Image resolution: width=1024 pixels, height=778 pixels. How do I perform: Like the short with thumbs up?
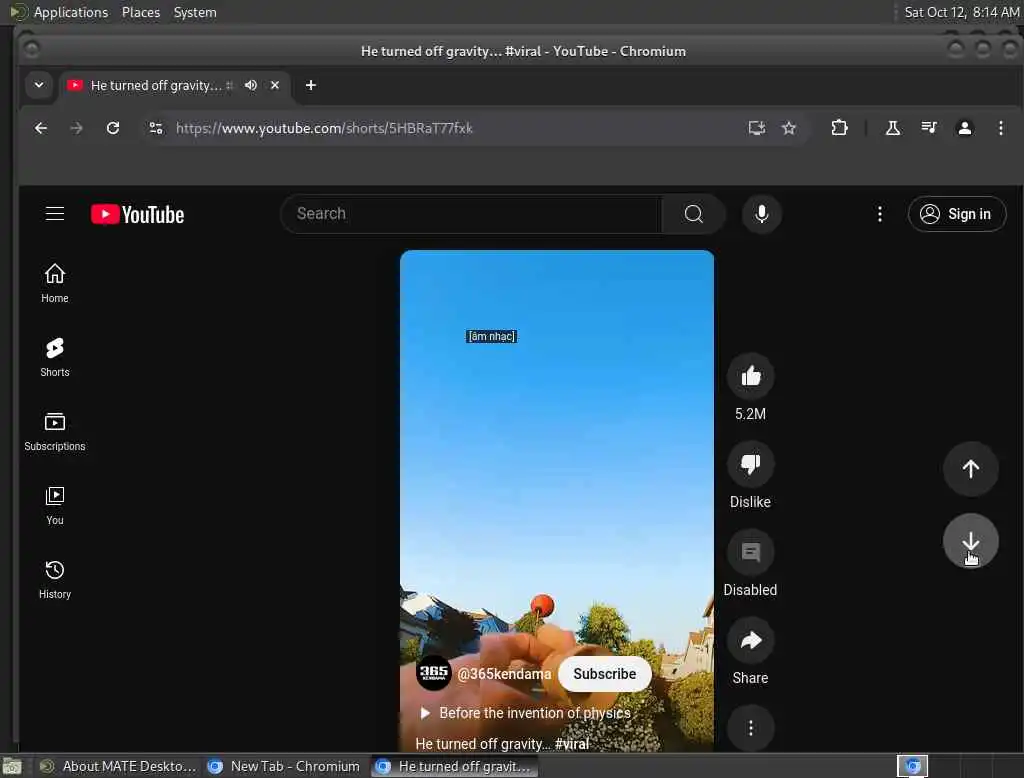click(750, 376)
